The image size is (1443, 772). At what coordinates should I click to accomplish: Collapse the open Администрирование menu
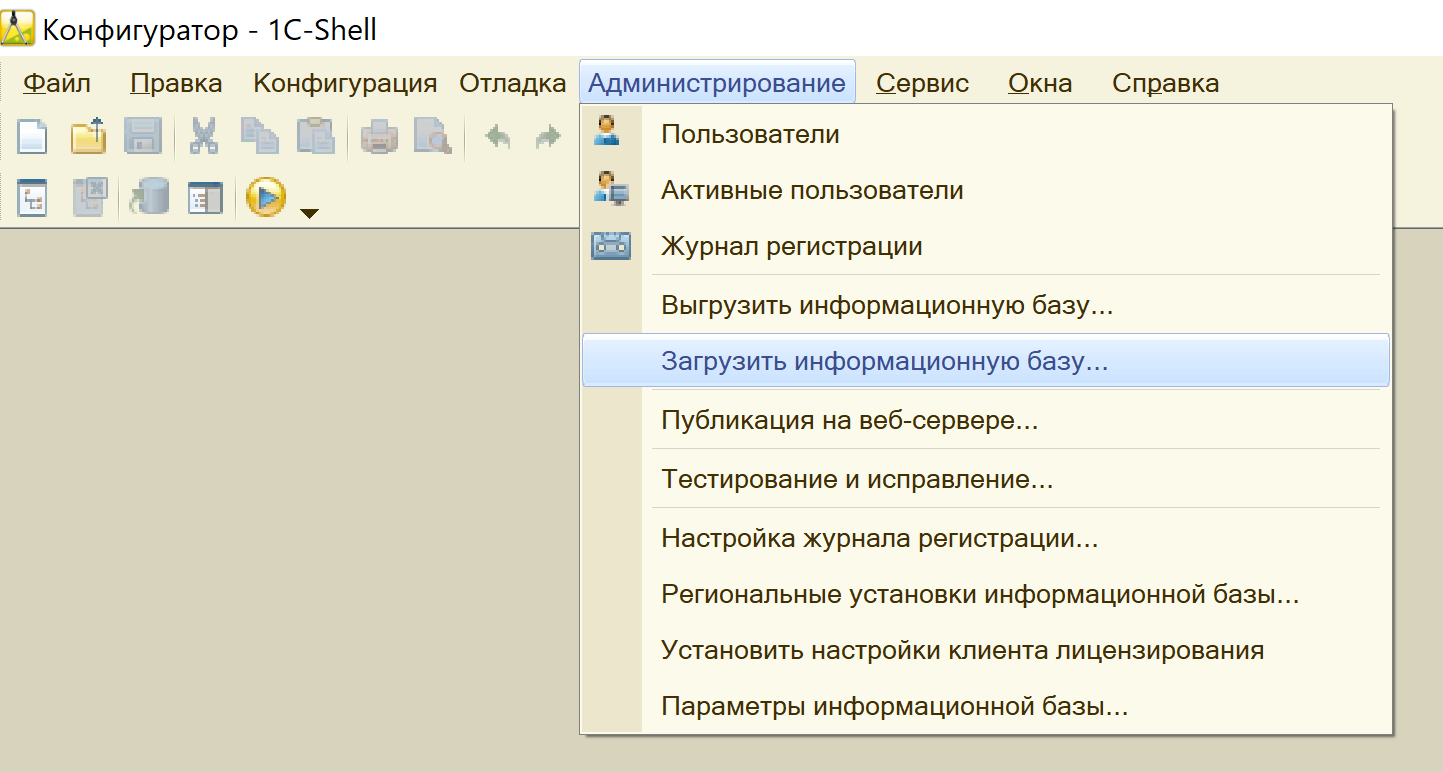(x=717, y=83)
